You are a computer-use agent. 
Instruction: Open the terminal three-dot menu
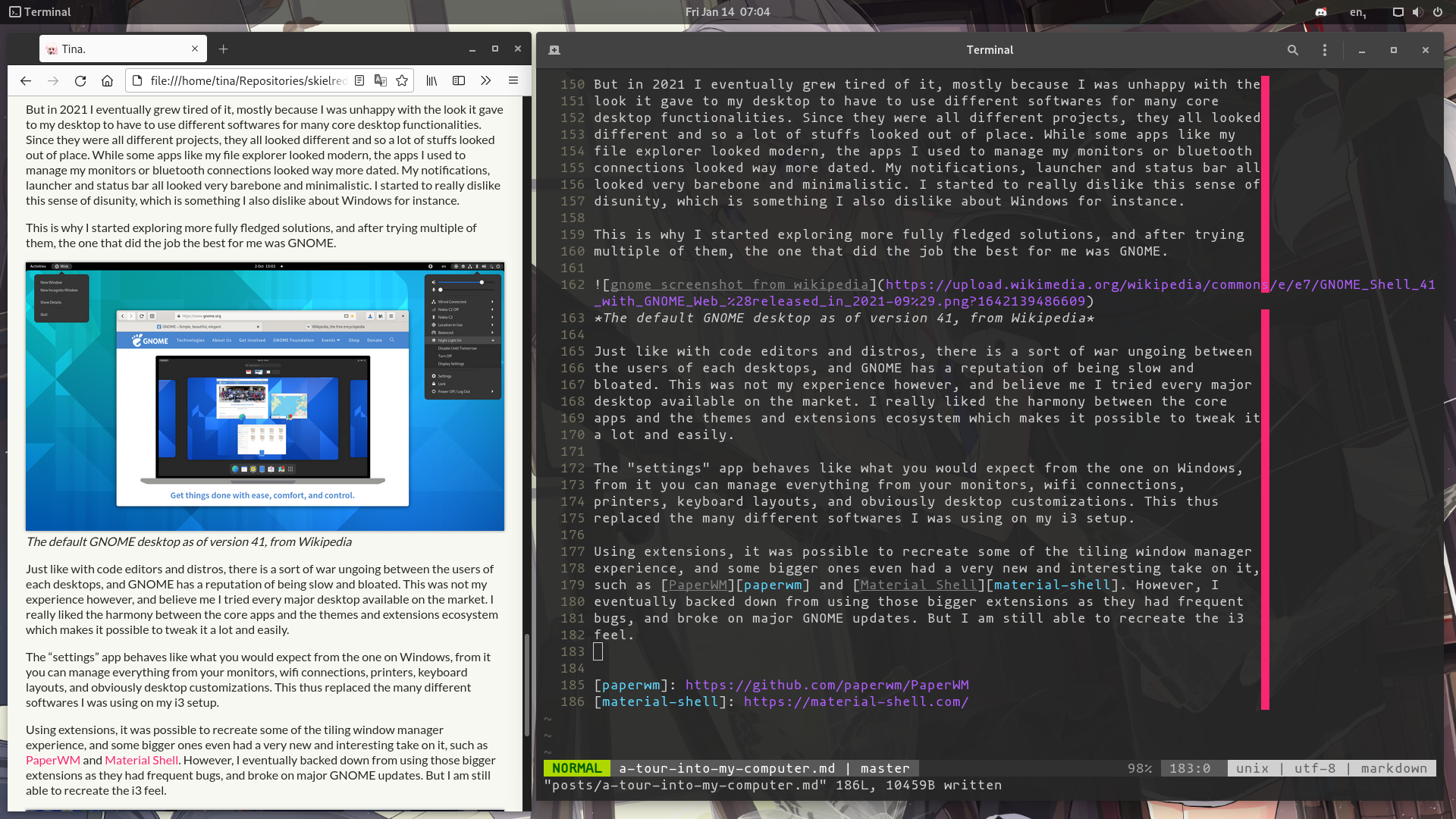click(x=1325, y=50)
